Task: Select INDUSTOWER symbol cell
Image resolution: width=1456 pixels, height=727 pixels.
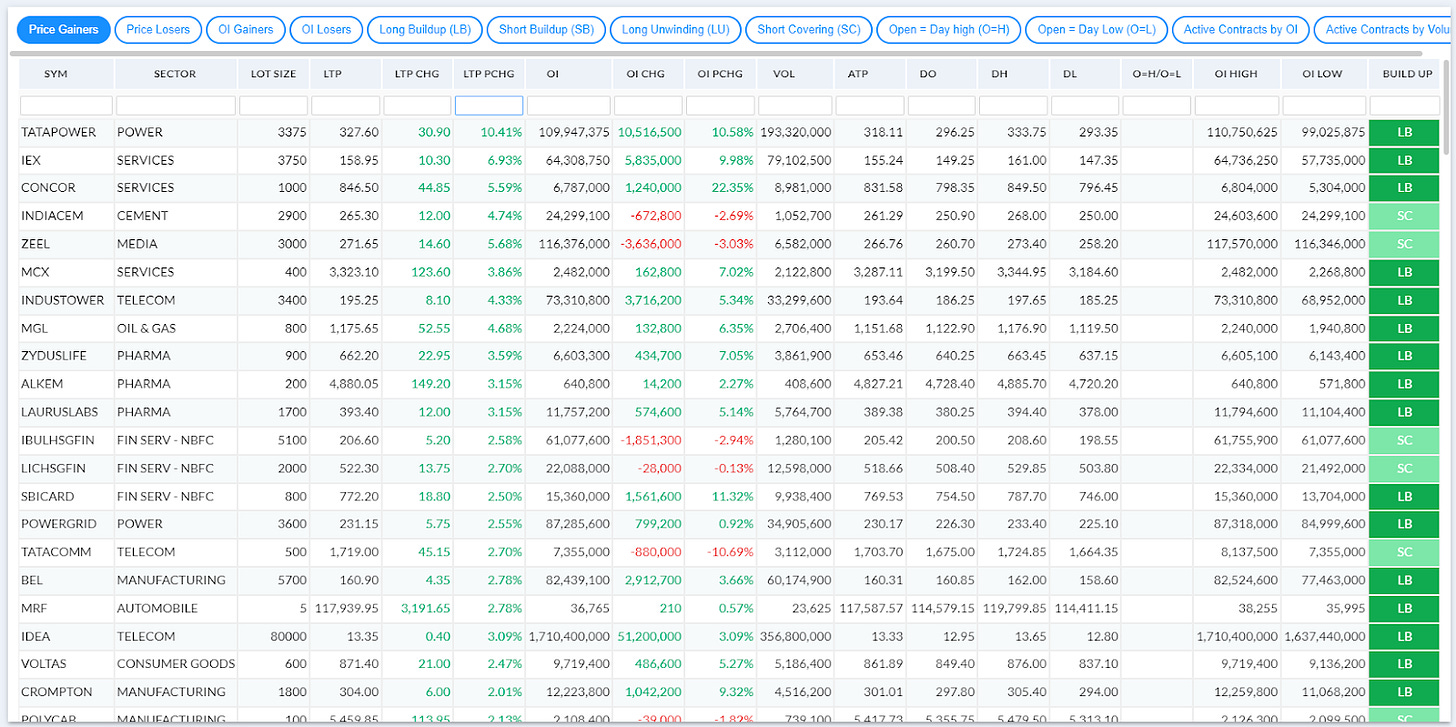Action: pos(66,300)
